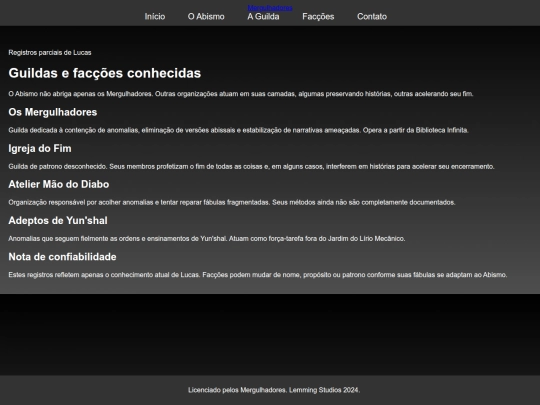The width and height of the screenshot is (540, 405).
Task: Click the 'Os Mergulhadores' heading
Action: click(53, 112)
